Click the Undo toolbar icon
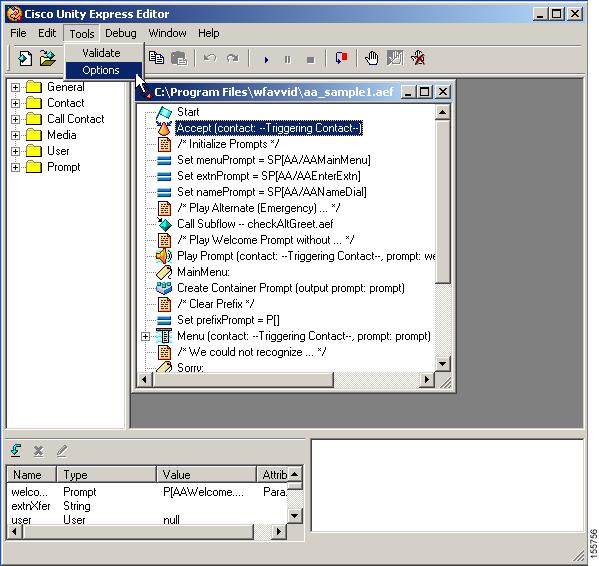This screenshot has height=566, width=599. [x=210, y=58]
